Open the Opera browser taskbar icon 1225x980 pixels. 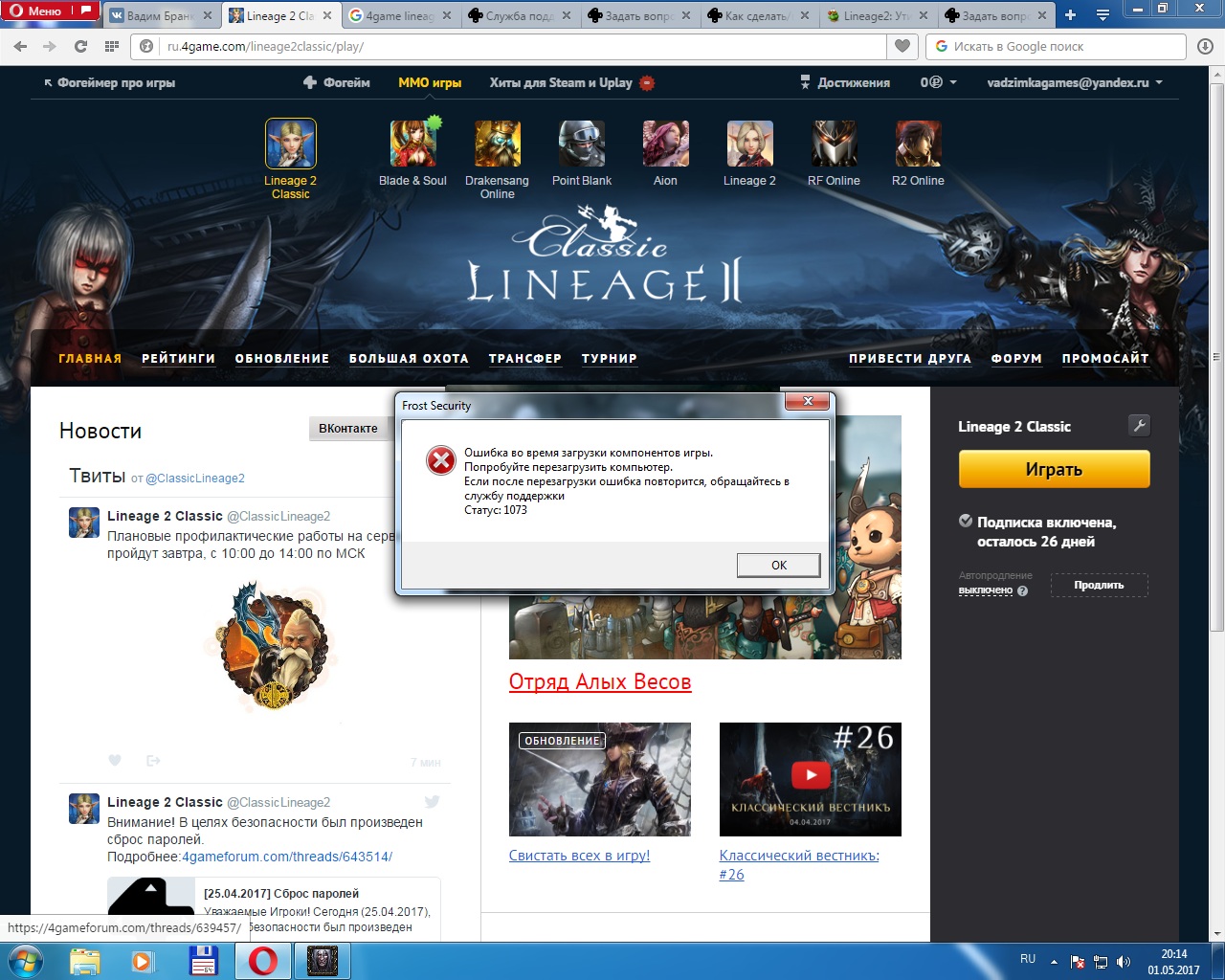tap(262, 961)
